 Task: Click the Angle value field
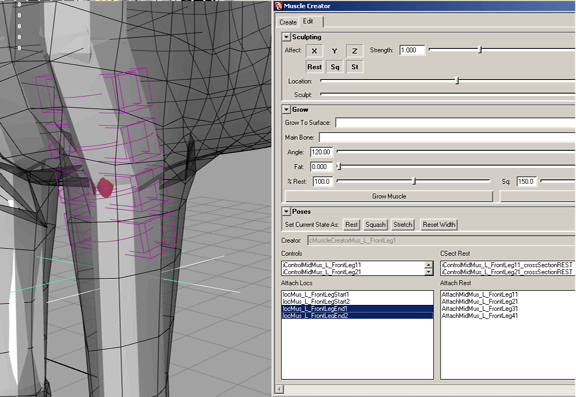click(321, 152)
